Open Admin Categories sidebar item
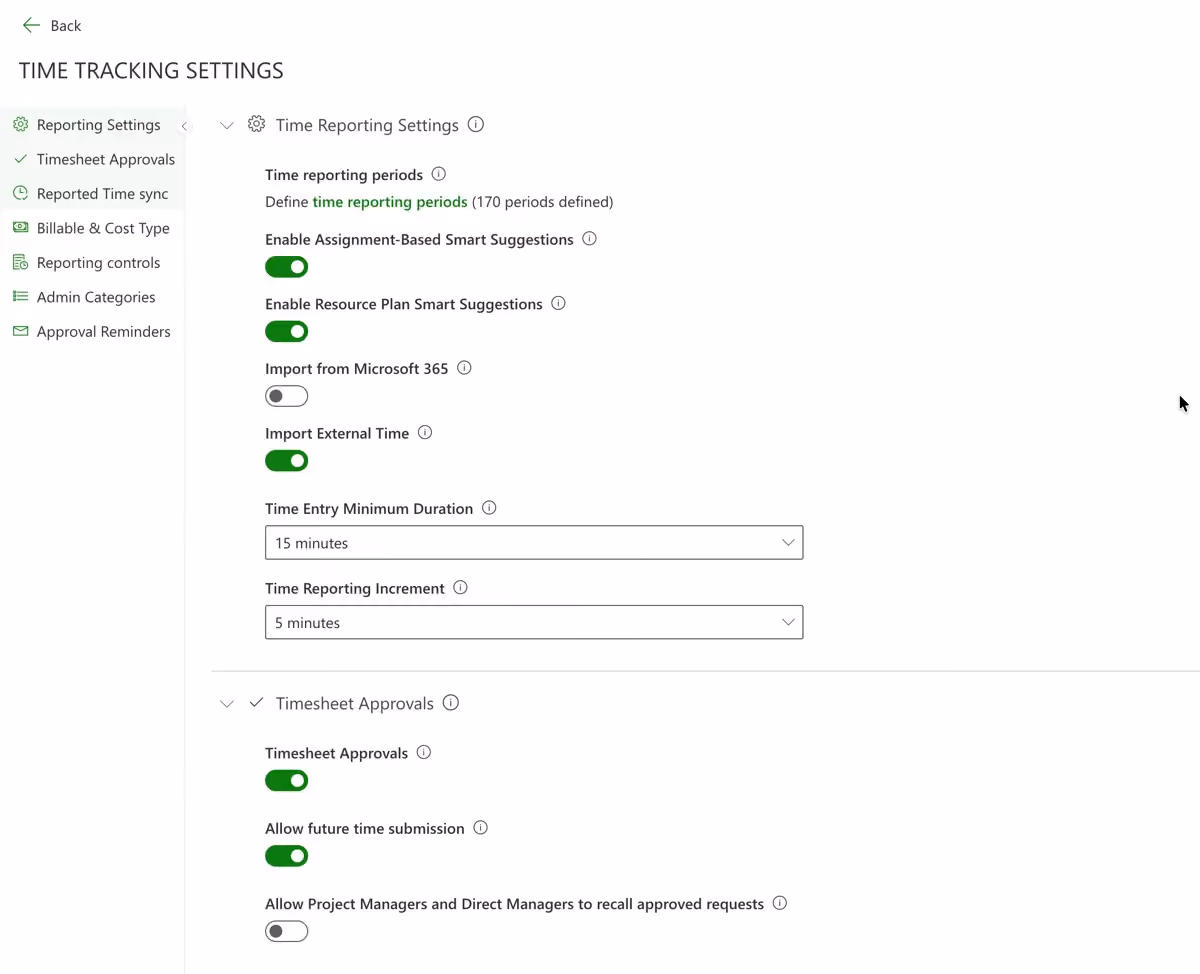This screenshot has width=1200, height=974. (x=92, y=297)
